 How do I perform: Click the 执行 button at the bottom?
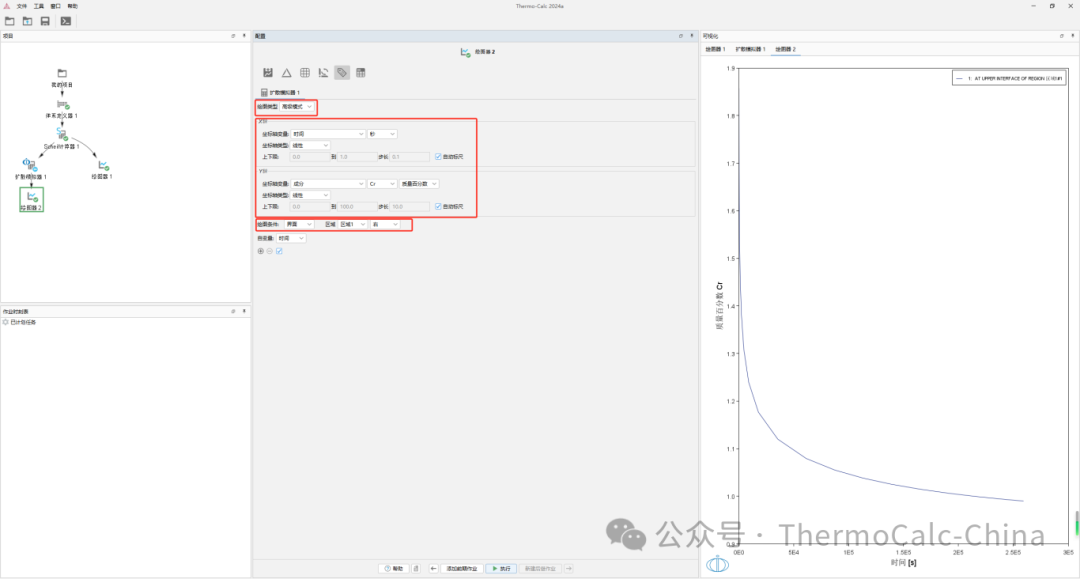pos(500,568)
